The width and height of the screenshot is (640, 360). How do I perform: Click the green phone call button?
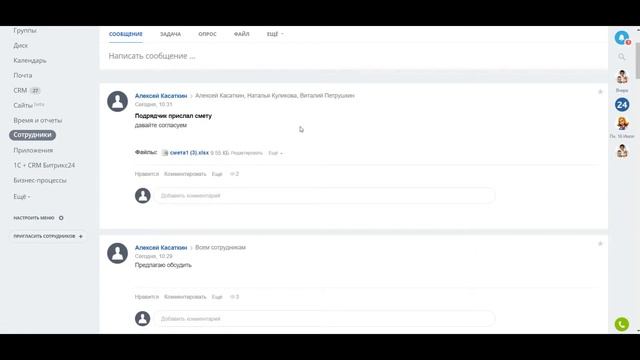point(622,324)
